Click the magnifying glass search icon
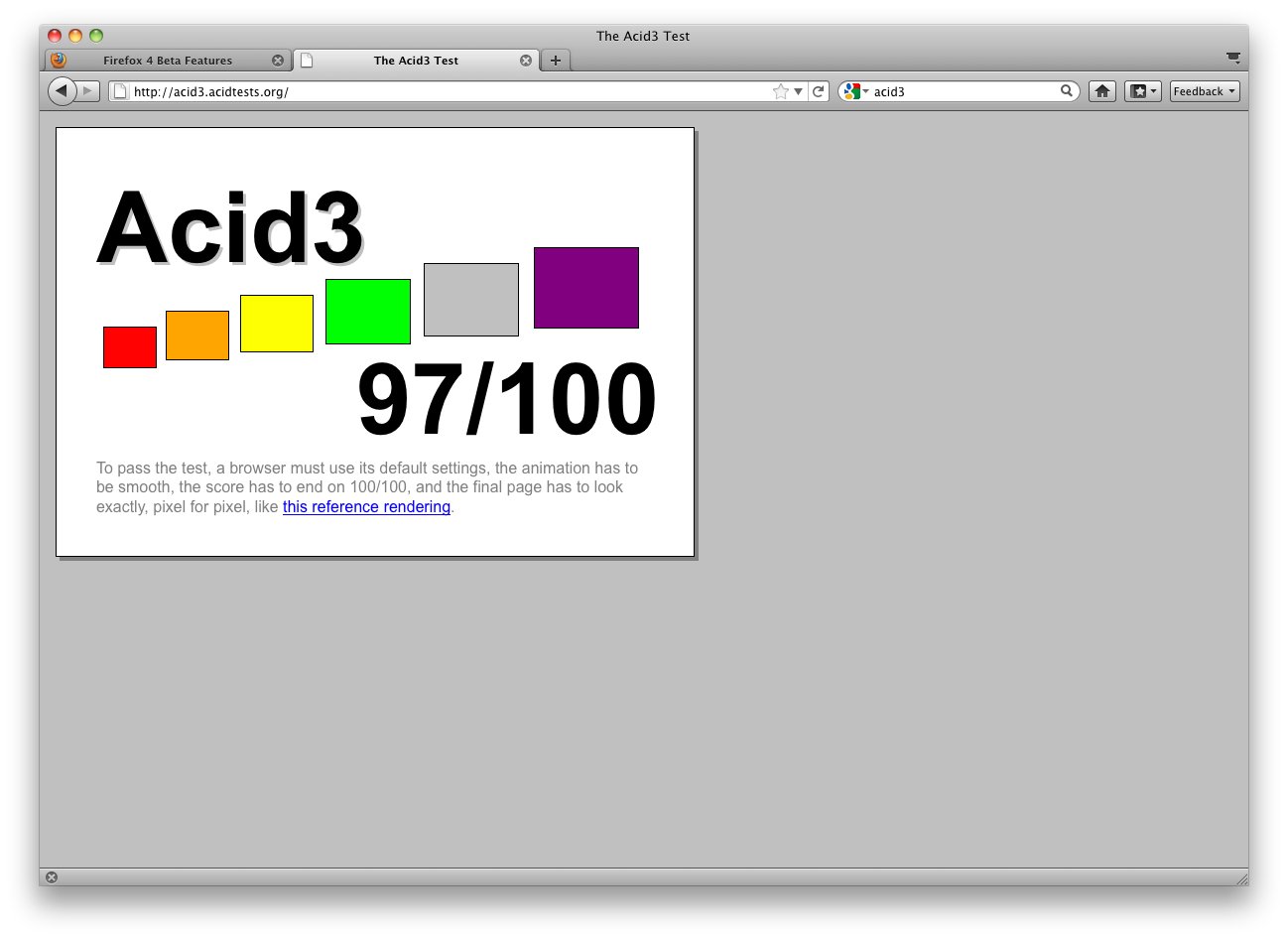This screenshot has height=940, width=1288. click(1067, 90)
